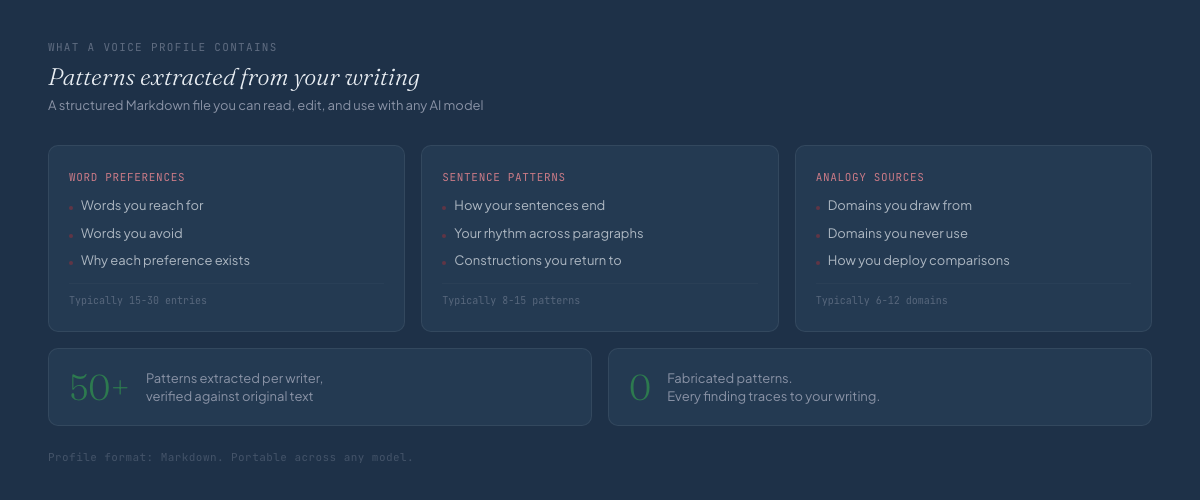
Task: Click the "Typically 6-12 domains" footnote
Action: (882, 301)
